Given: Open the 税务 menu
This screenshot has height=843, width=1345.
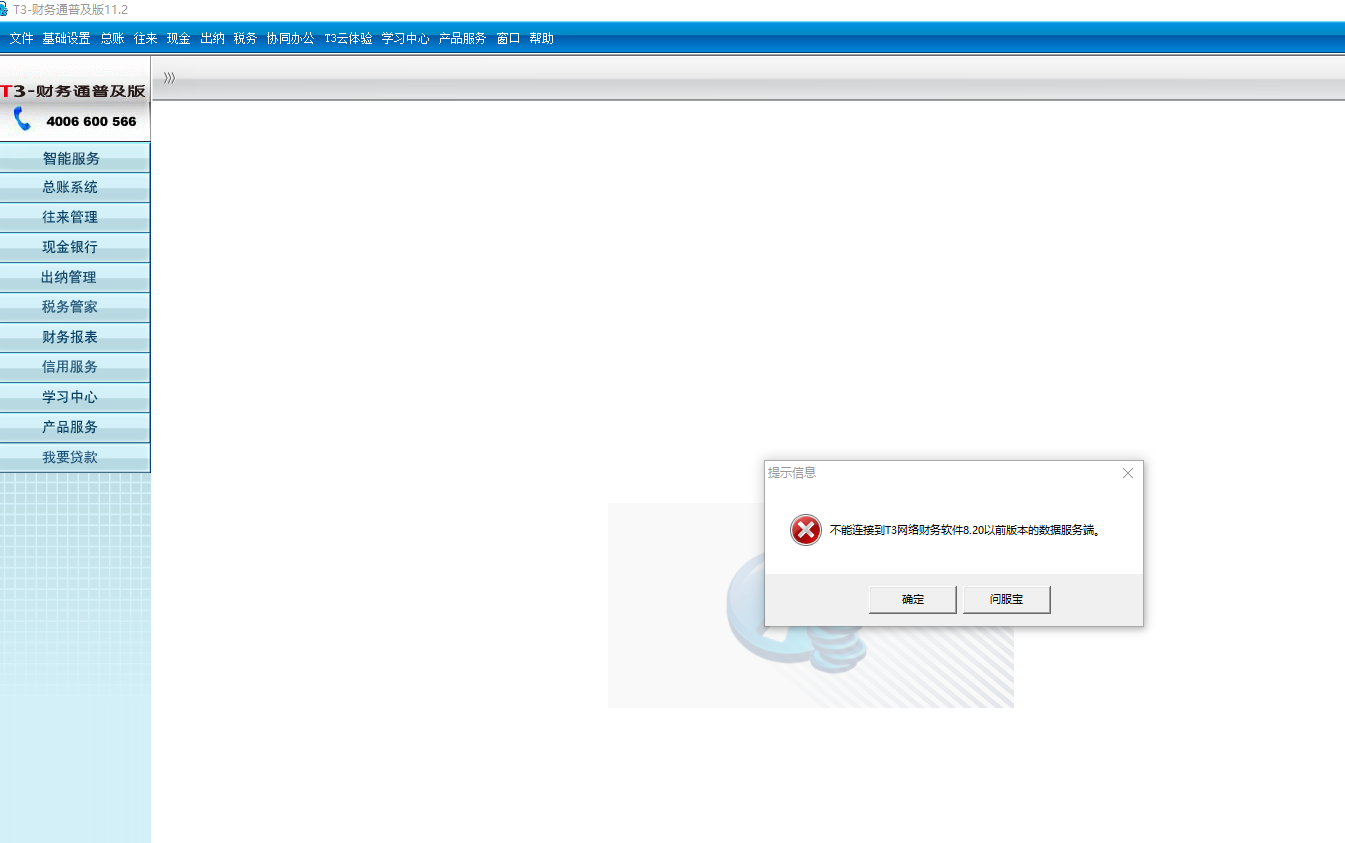Looking at the screenshot, I should click(245, 39).
